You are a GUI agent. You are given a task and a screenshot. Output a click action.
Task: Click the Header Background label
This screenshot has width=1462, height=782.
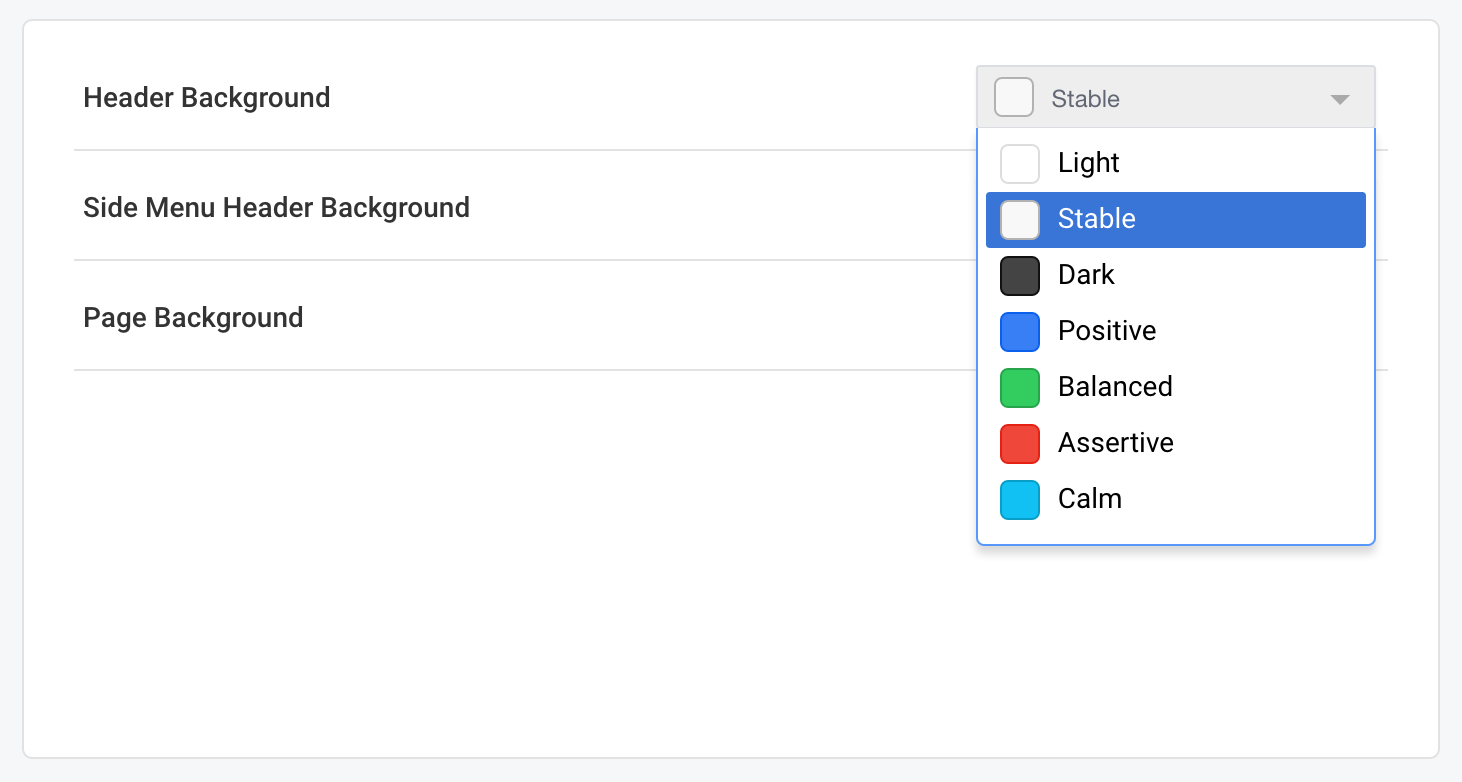[x=206, y=97]
